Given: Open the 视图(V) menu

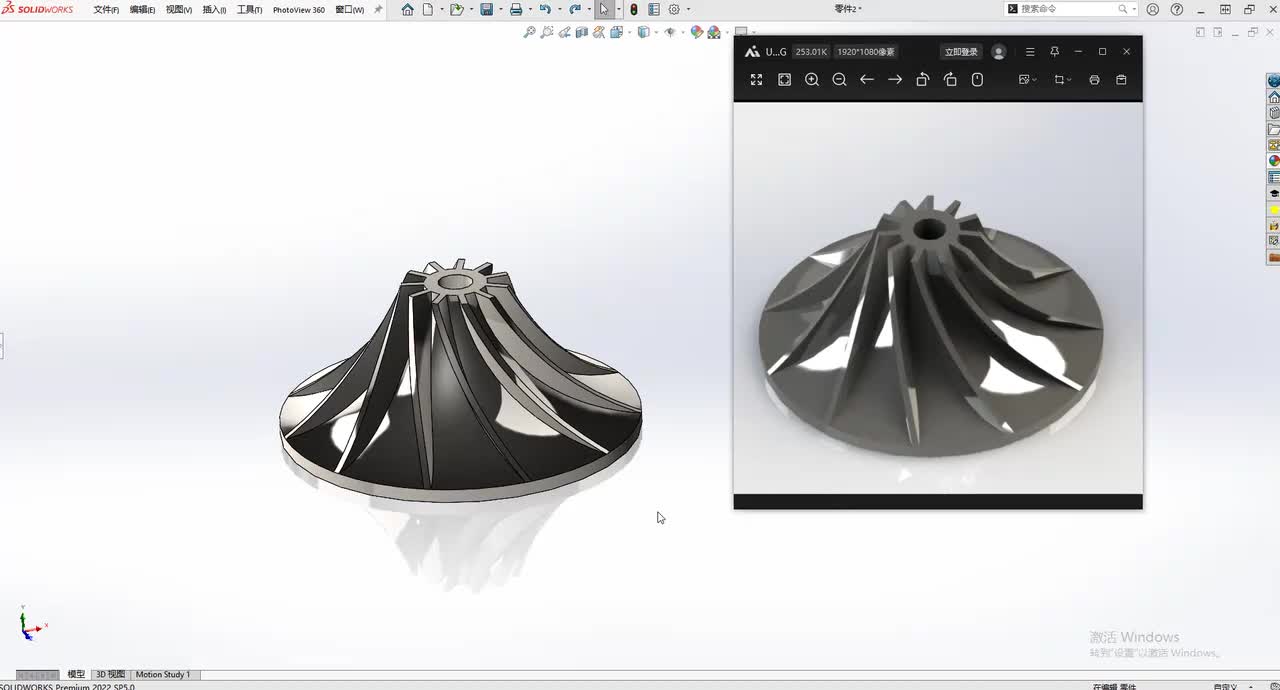Looking at the screenshot, I should [x=179, y=10].
